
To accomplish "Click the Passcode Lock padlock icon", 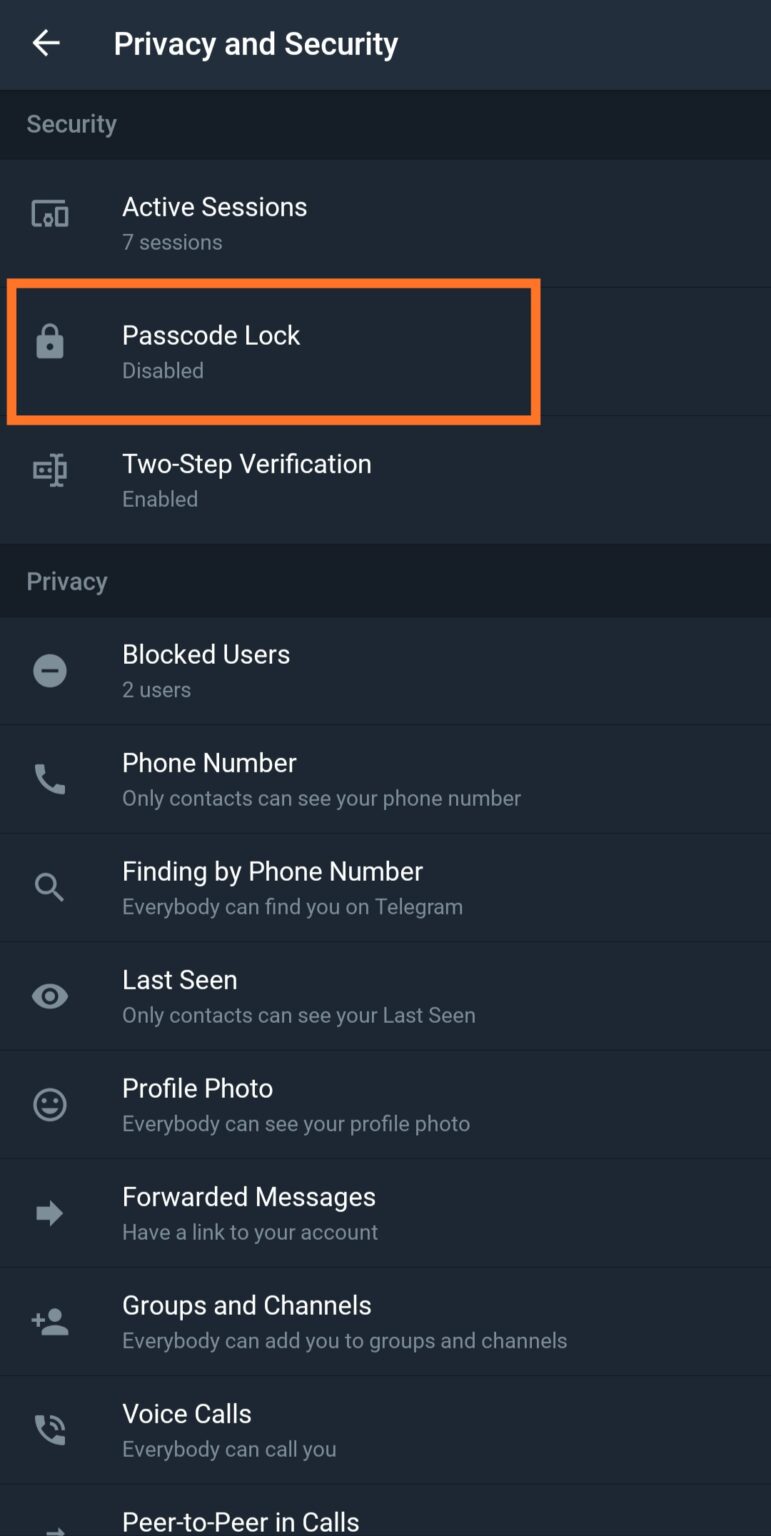I will (x=49, y=342).
